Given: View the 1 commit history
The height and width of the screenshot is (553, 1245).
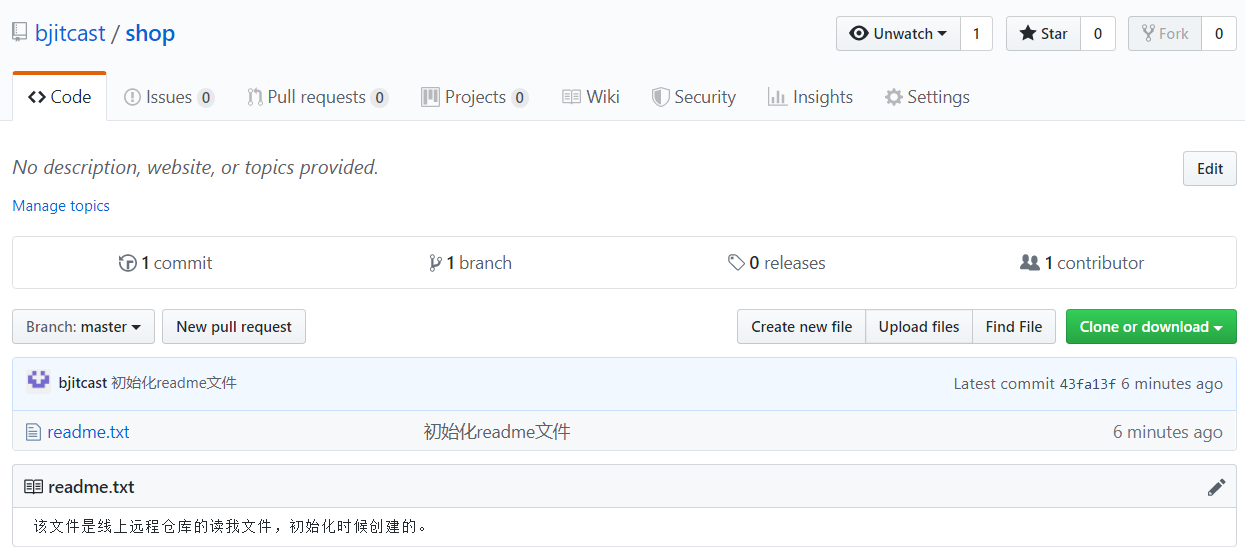Looking at the screenshot, I should pos(166,263).
